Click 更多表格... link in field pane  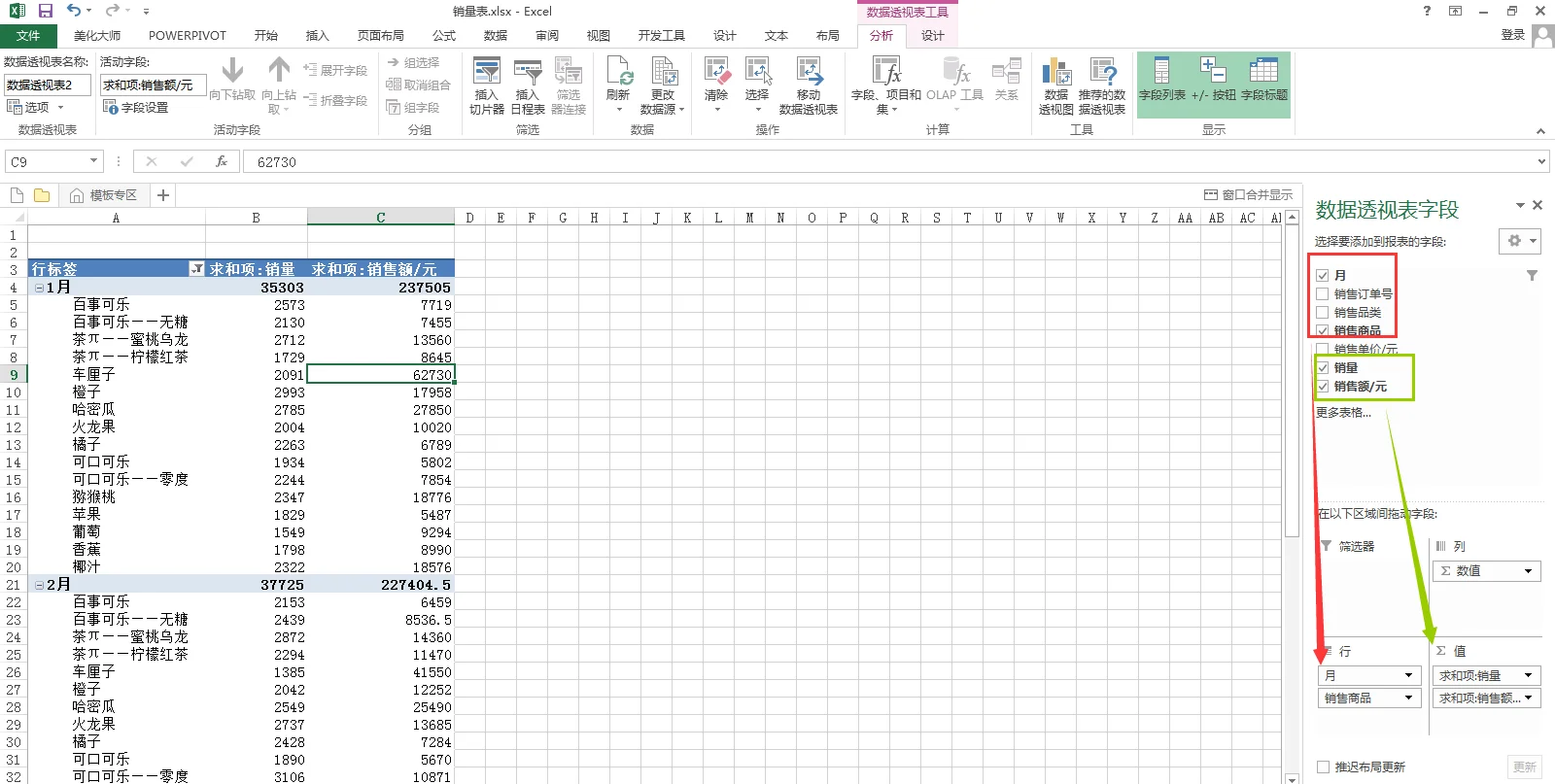(1343, 412)
